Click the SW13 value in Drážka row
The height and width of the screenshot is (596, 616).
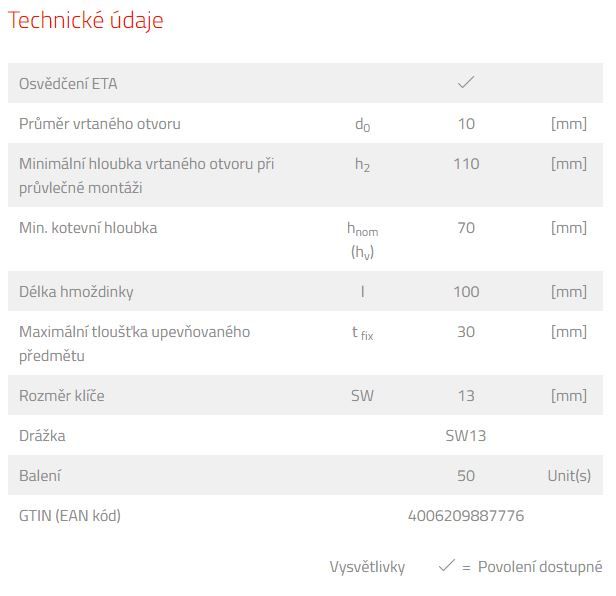pos(466,436)
